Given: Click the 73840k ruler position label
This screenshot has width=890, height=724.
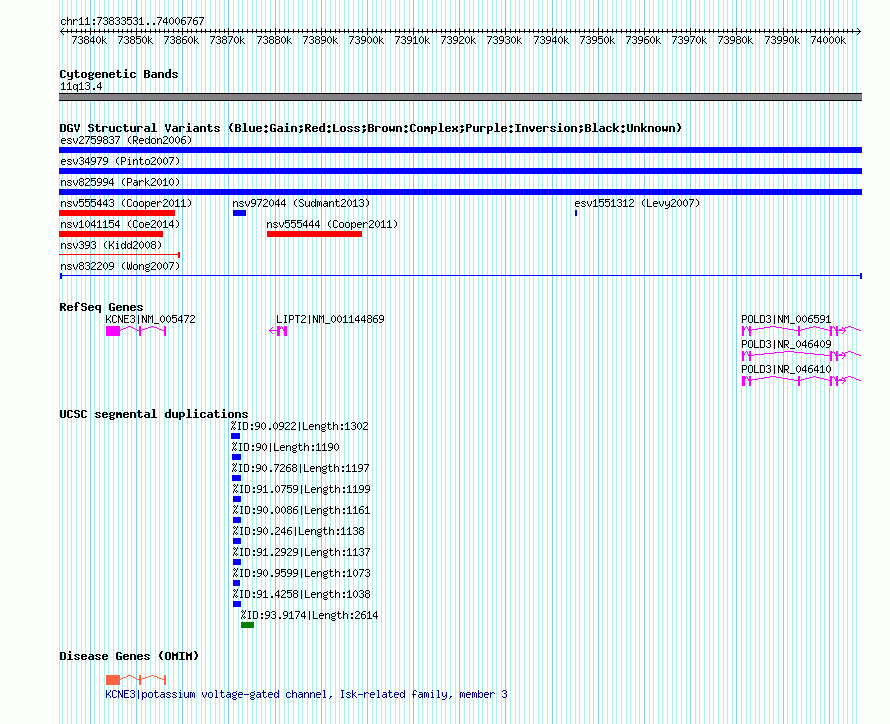Looking at the screenshot, I should (x=89, y=40).
